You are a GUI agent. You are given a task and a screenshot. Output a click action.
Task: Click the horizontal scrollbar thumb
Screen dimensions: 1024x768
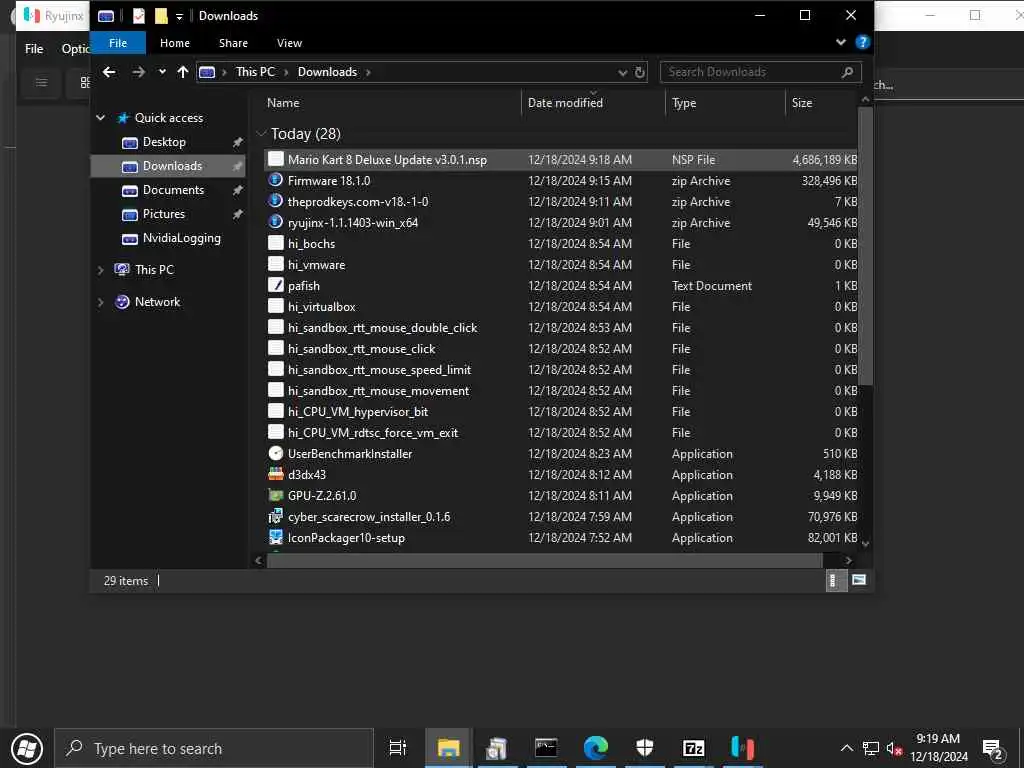pyautogui.click(x=545, y=560)
